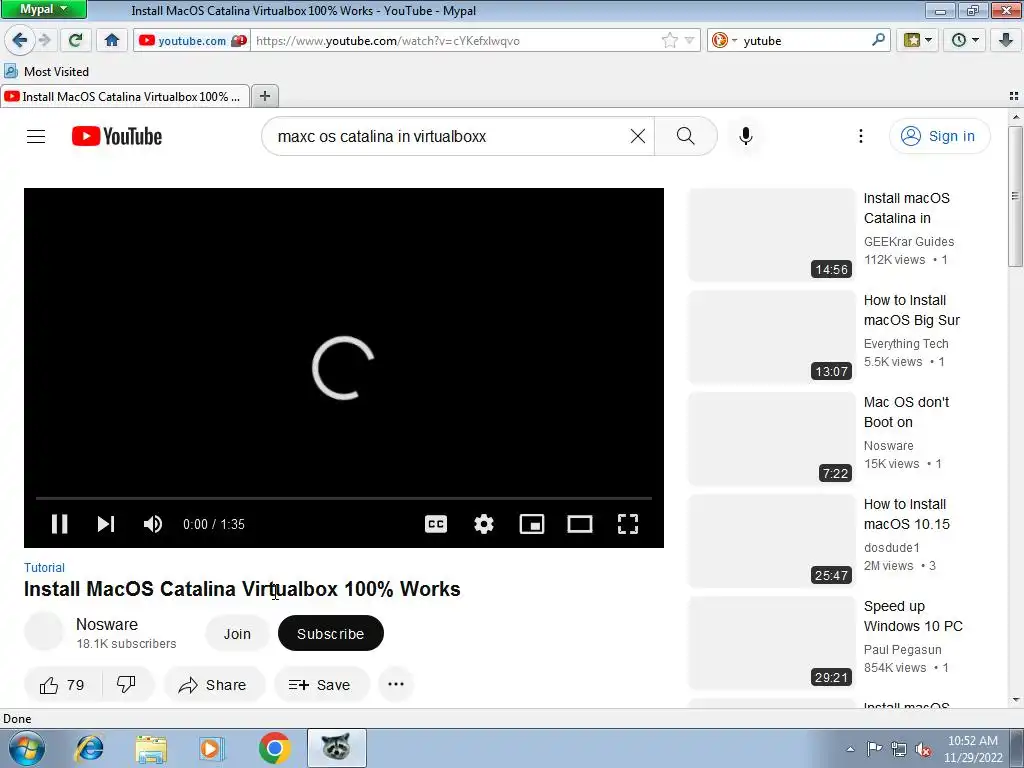This screenshot has width=1024, height=768.
Task: Show the downloads panel
Action: [x=1006, y=40]
